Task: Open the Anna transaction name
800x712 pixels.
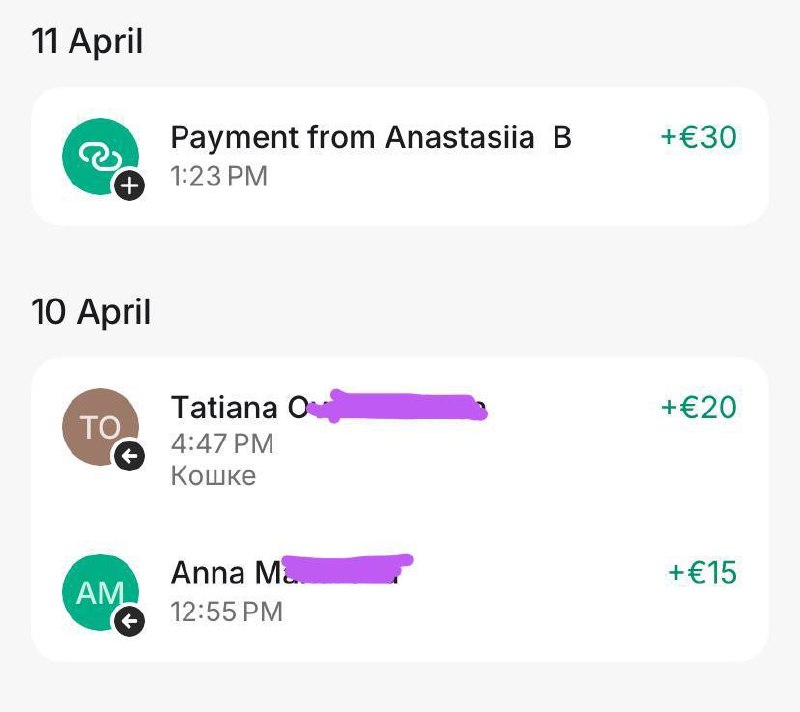Action: pos(222,572)
